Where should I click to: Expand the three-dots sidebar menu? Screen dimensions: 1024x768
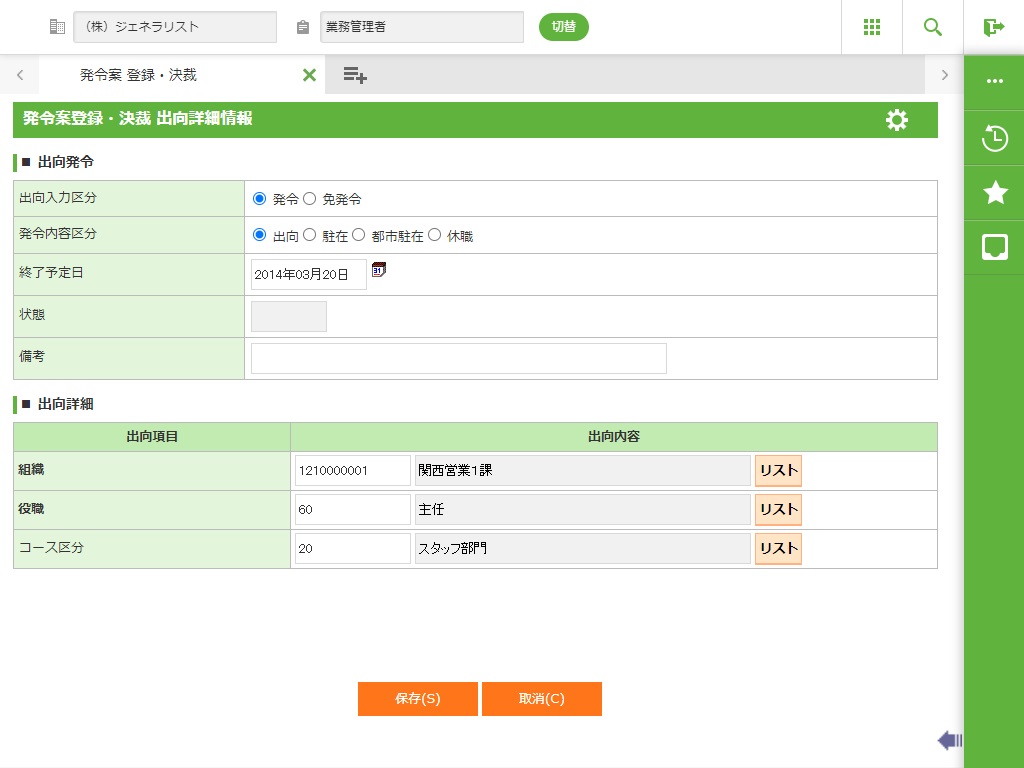(x=995, y=82)
